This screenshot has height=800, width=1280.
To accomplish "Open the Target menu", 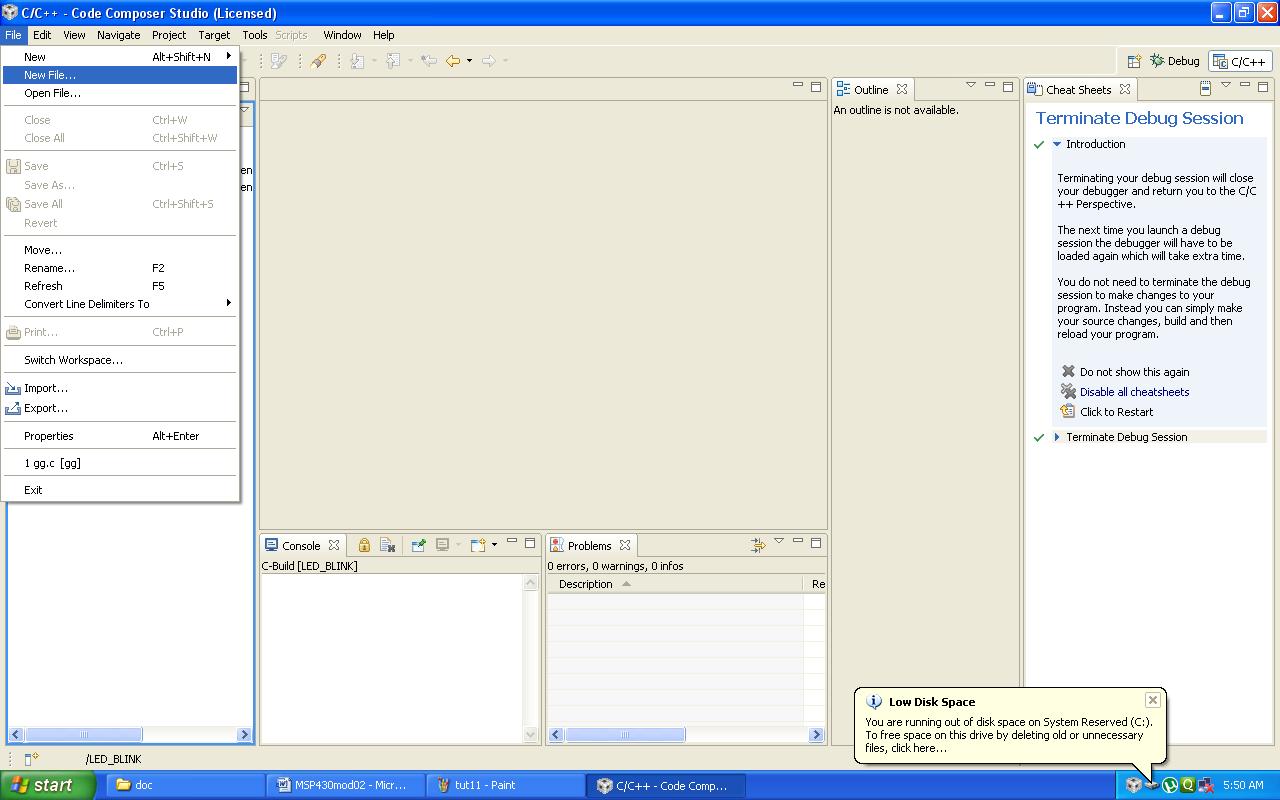I will coord(214,35).
